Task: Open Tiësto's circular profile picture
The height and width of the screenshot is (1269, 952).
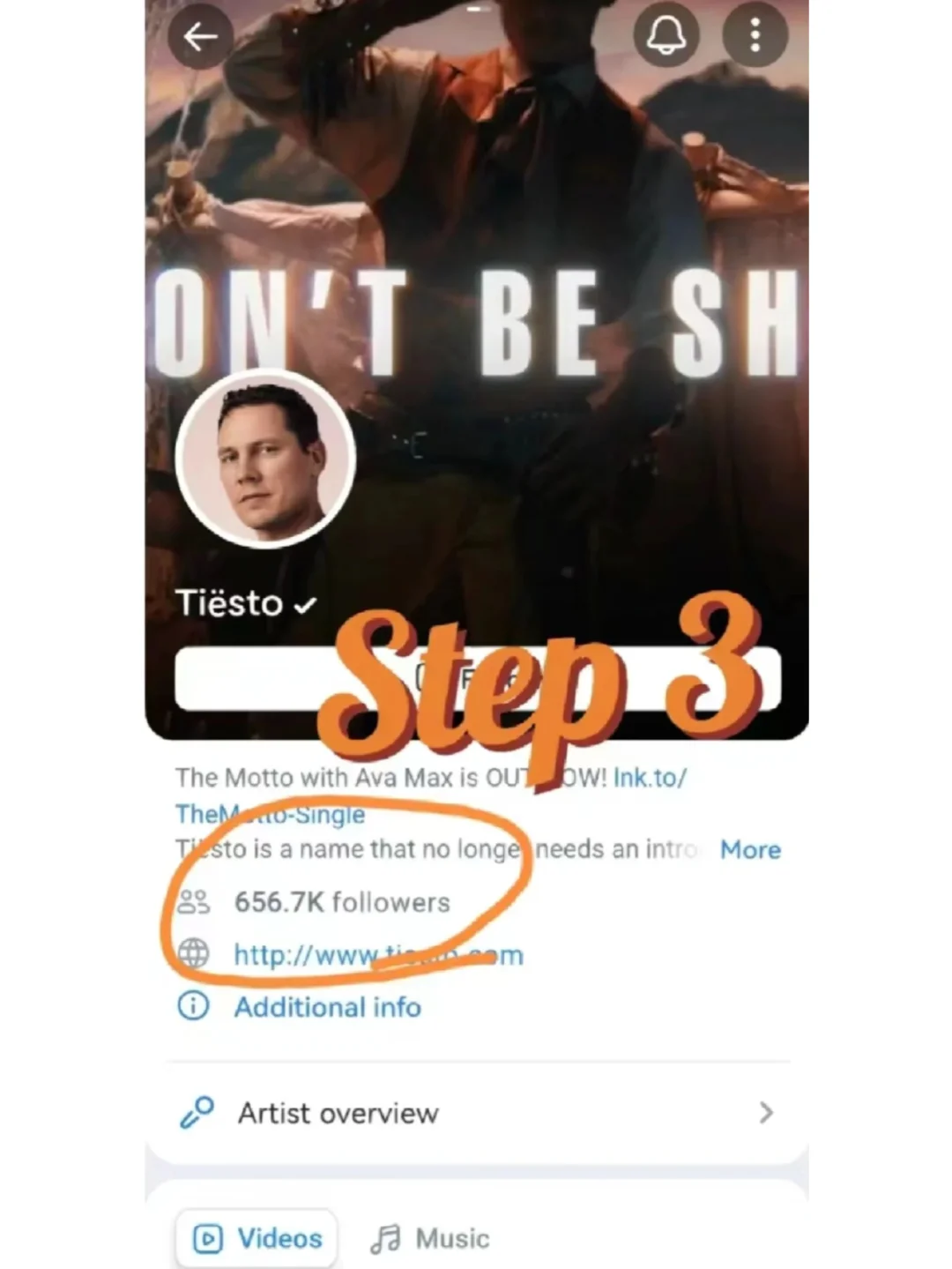Action: (x=265, y=459)
